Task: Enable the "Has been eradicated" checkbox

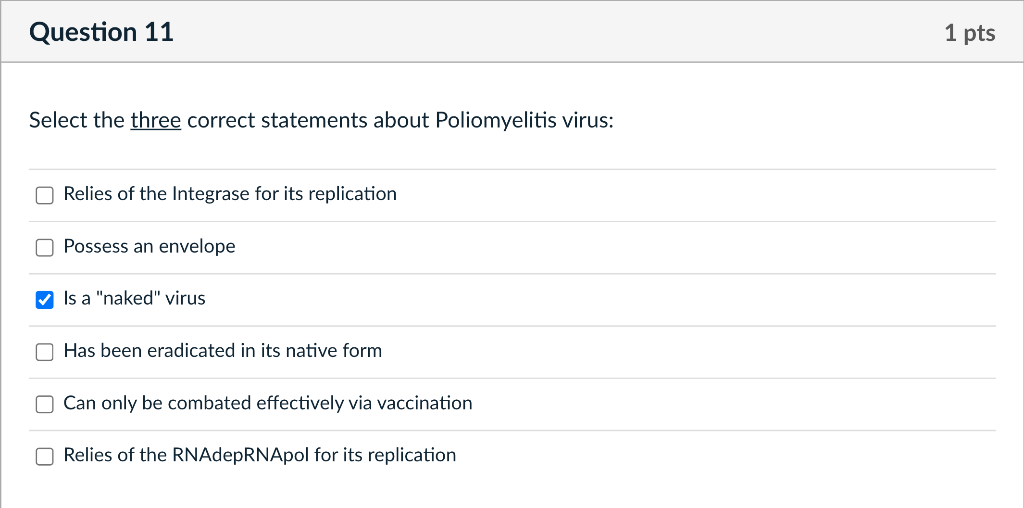Action: point(44,351)
